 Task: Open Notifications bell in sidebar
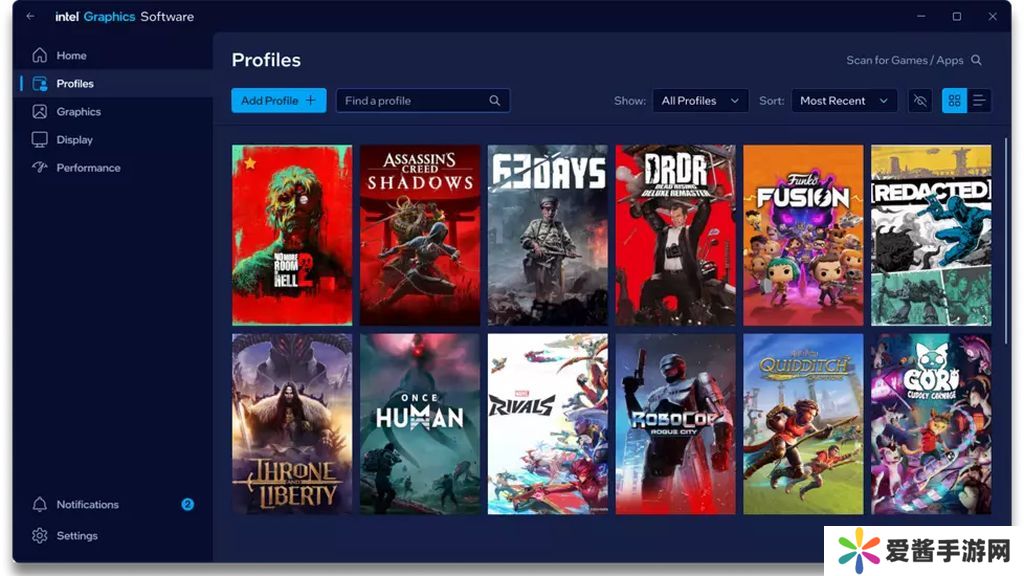pyautogui.click(x=40, y=505)
